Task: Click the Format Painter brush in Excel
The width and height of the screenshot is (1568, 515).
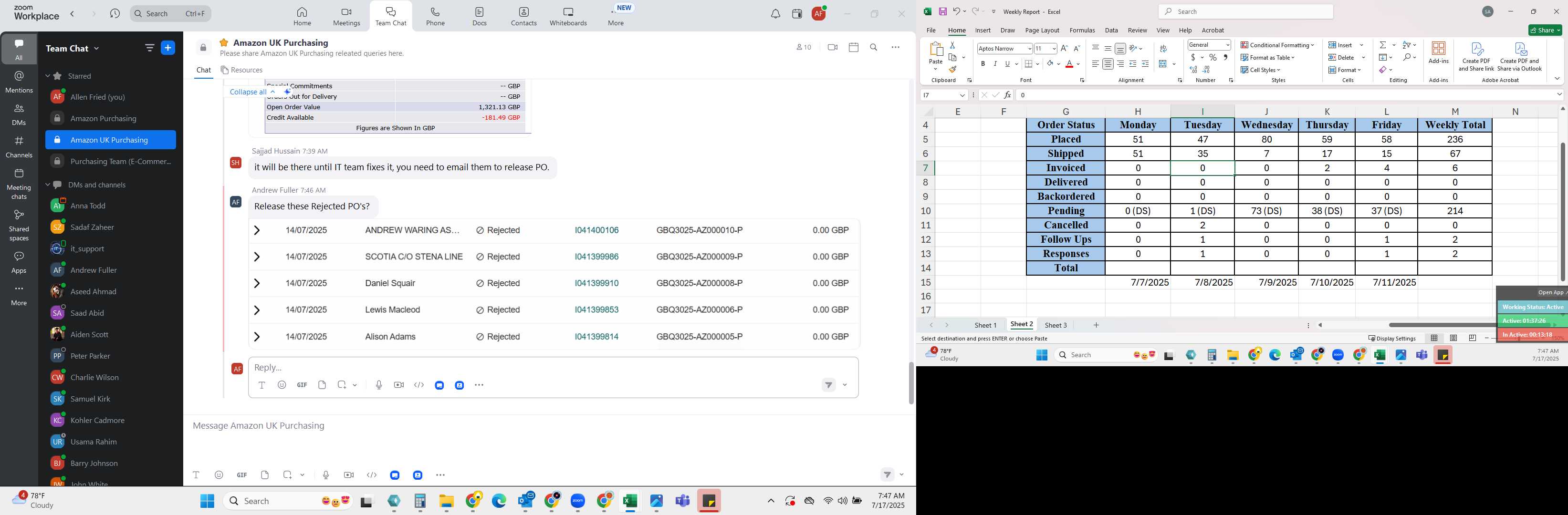Action: click(x=952, y=69)
